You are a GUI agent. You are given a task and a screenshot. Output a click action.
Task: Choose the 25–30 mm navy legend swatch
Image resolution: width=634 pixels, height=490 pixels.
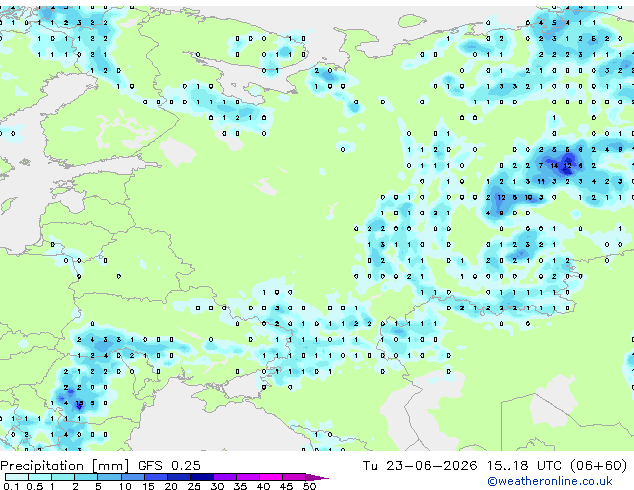(202, 477)
